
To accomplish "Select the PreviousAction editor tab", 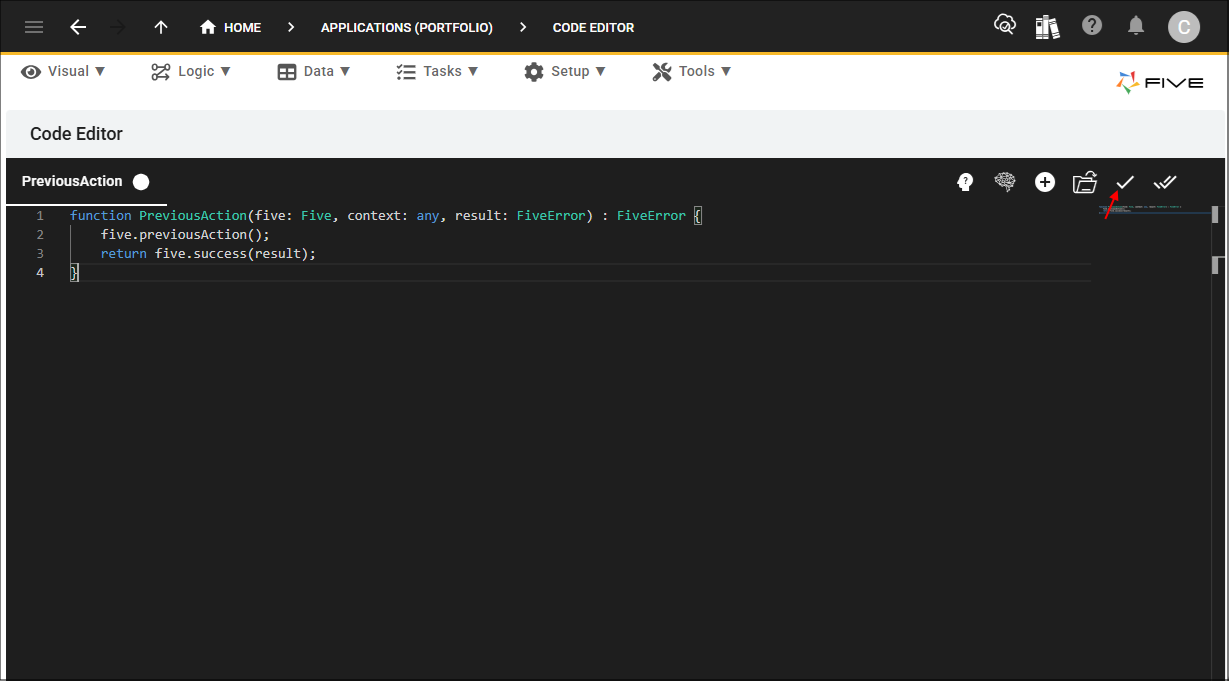I will [73, 181].
